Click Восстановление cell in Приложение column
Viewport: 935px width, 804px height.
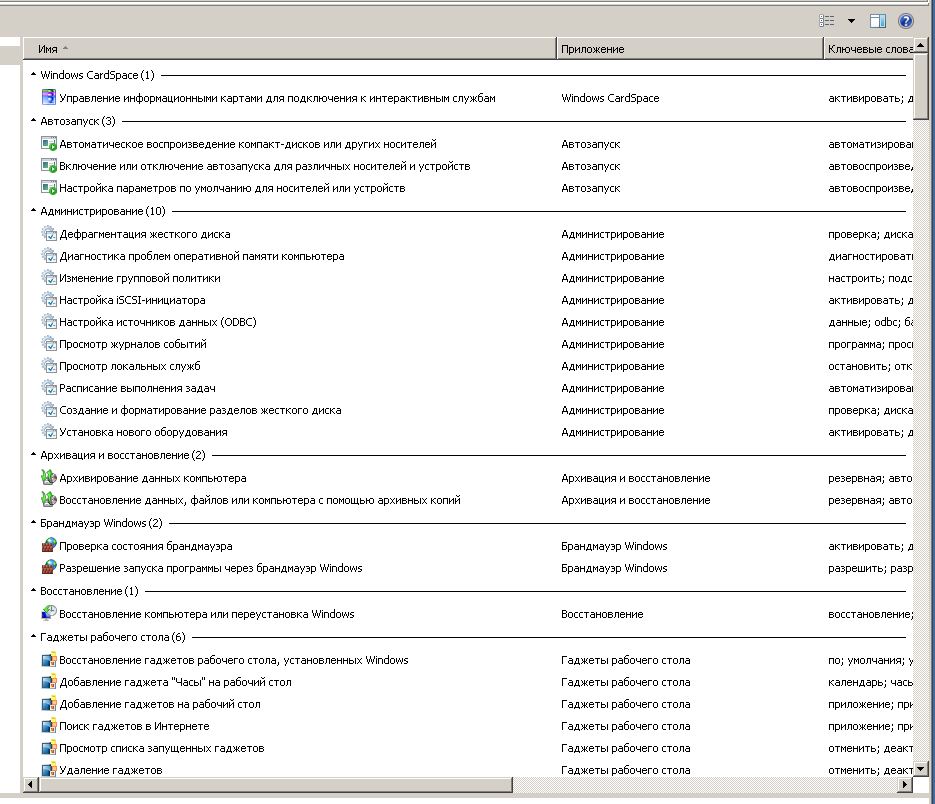click(602, 614)
